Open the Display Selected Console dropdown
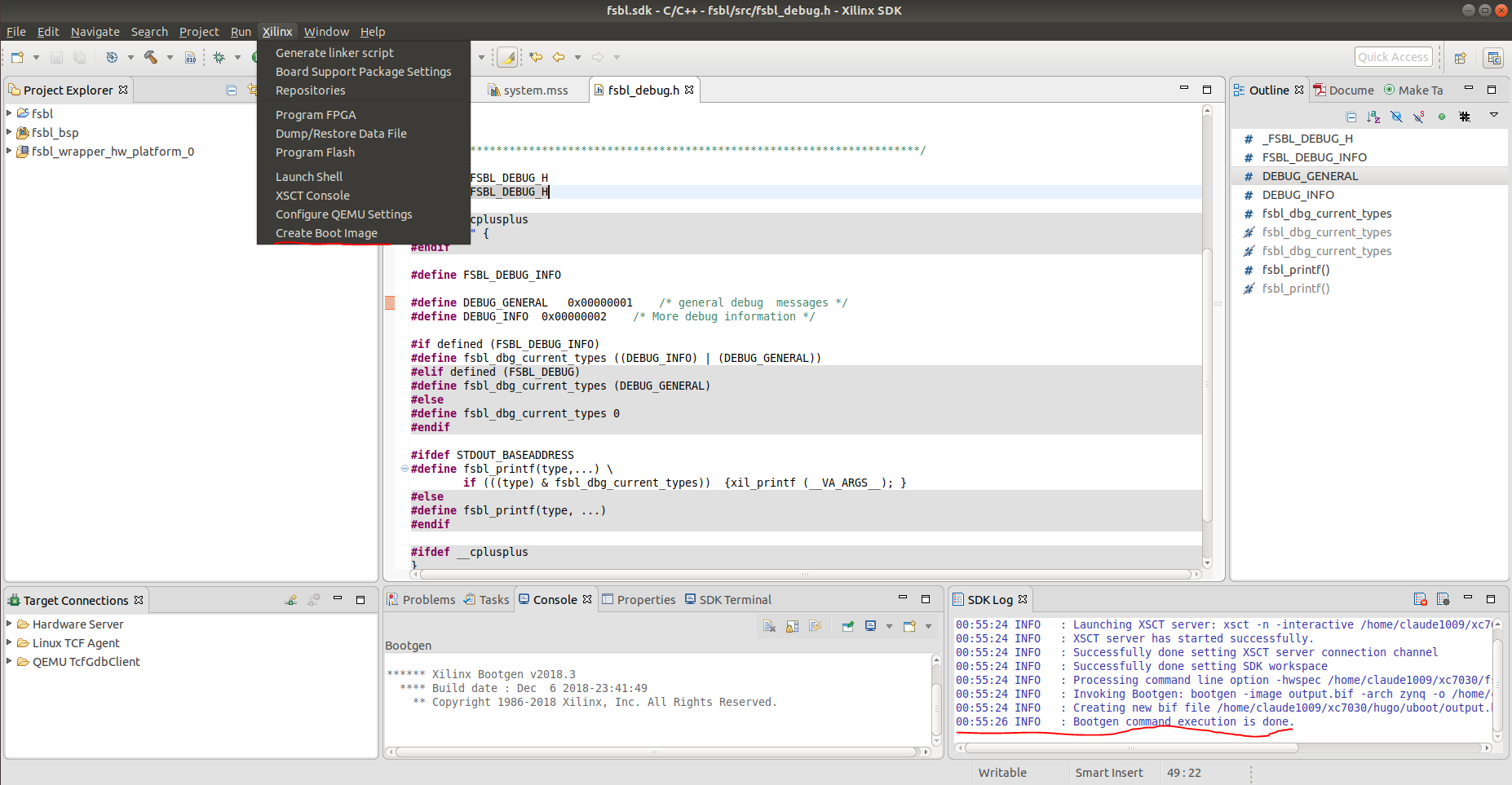 (x=891, y=626)
